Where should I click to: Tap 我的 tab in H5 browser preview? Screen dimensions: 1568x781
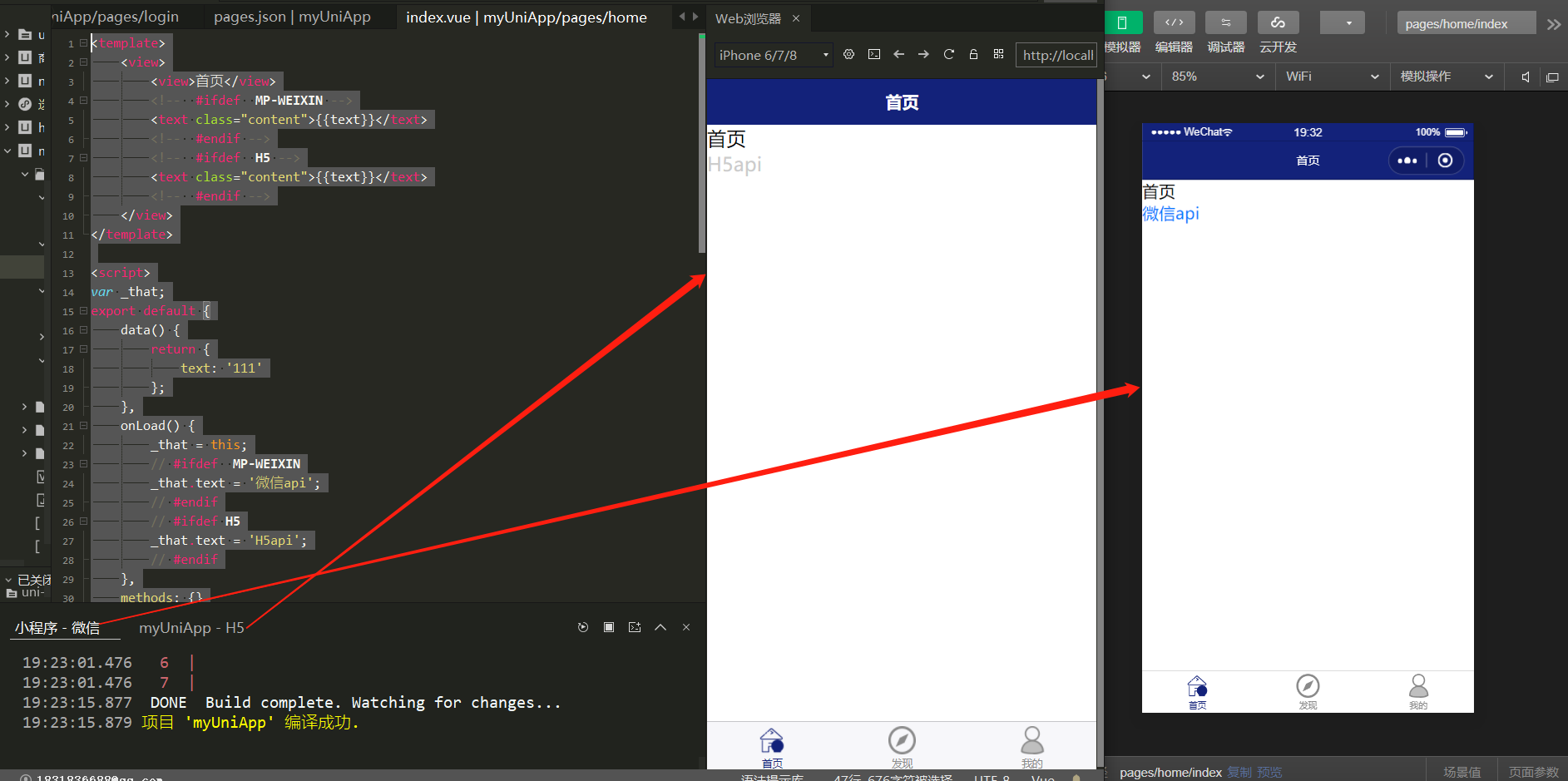[x=1031, y=748]
